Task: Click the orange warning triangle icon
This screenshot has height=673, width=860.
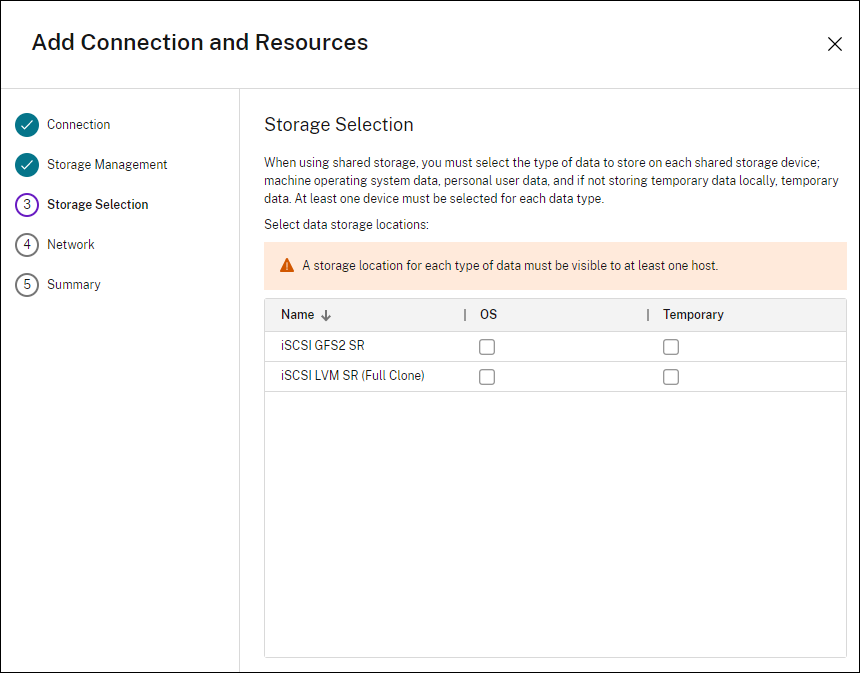Action: [287, 266]
